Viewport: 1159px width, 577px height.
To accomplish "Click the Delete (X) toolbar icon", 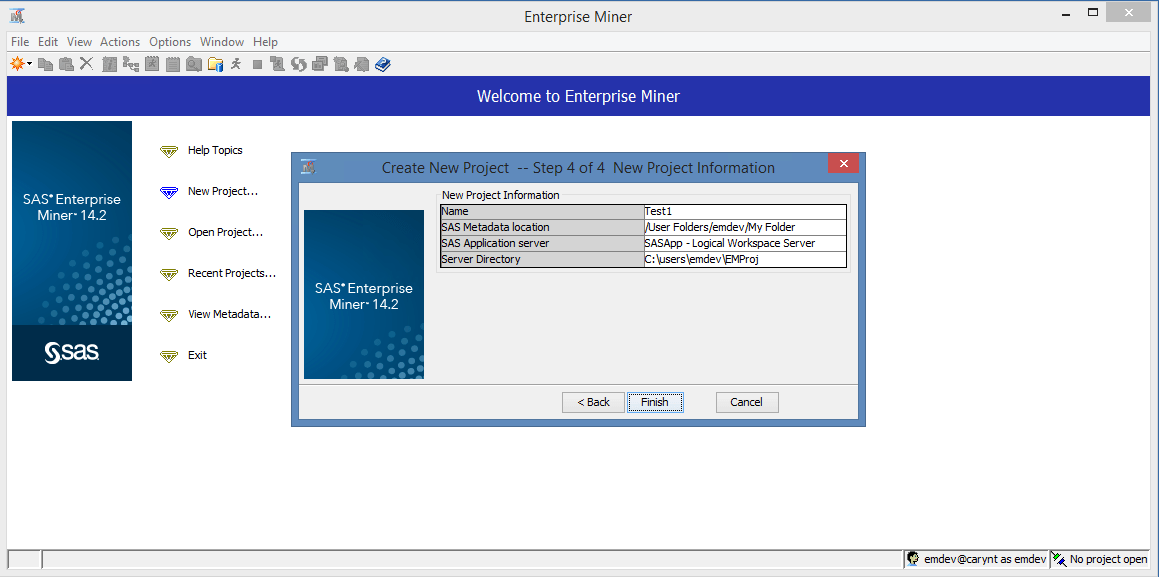I will click(86, 63).
